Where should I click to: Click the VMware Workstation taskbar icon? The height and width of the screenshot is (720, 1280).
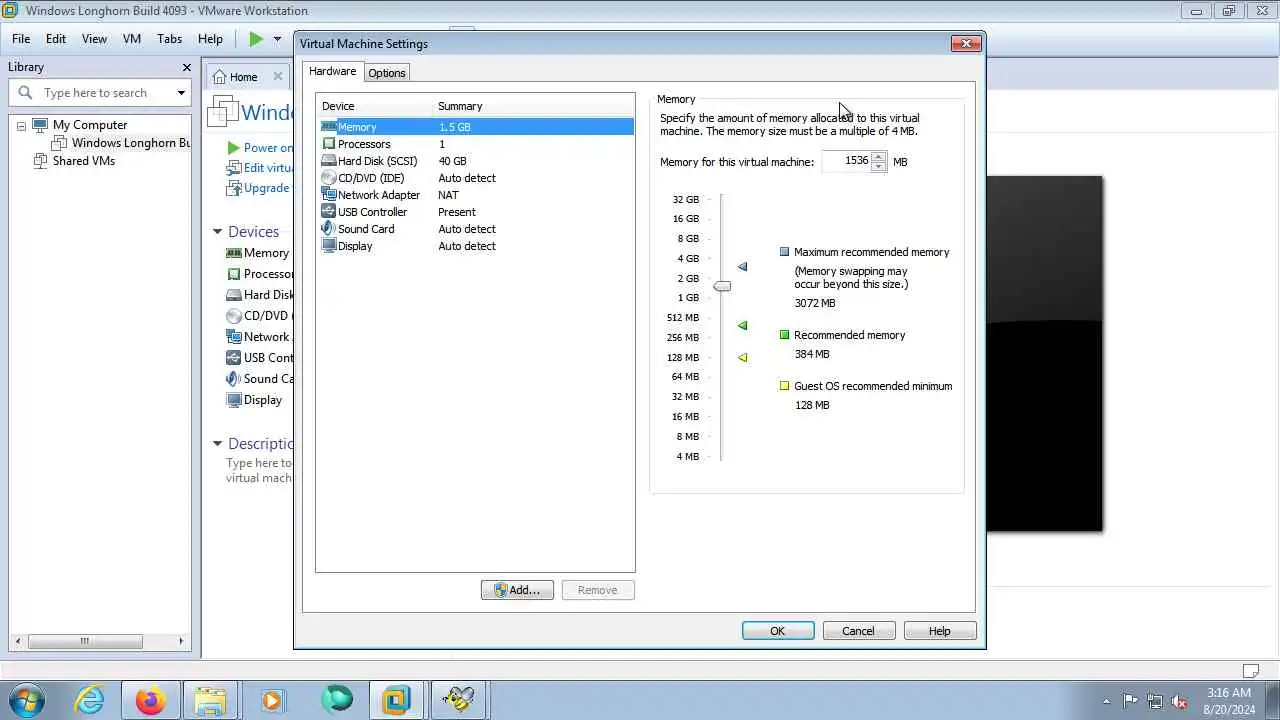pyautogui.click(x=396, y=700)
